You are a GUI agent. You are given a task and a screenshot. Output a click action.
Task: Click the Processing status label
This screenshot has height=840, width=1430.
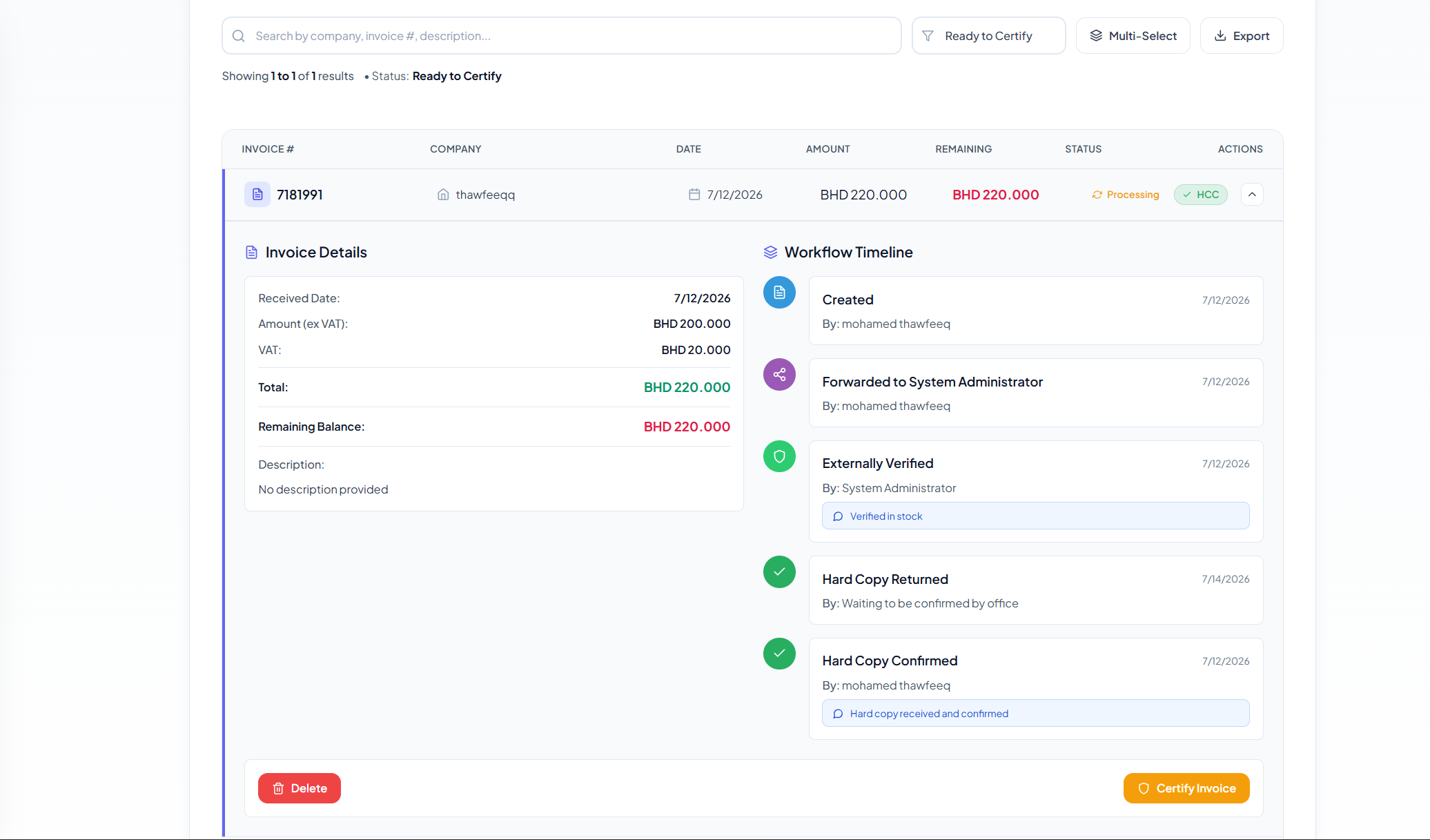pos(1126,195)
